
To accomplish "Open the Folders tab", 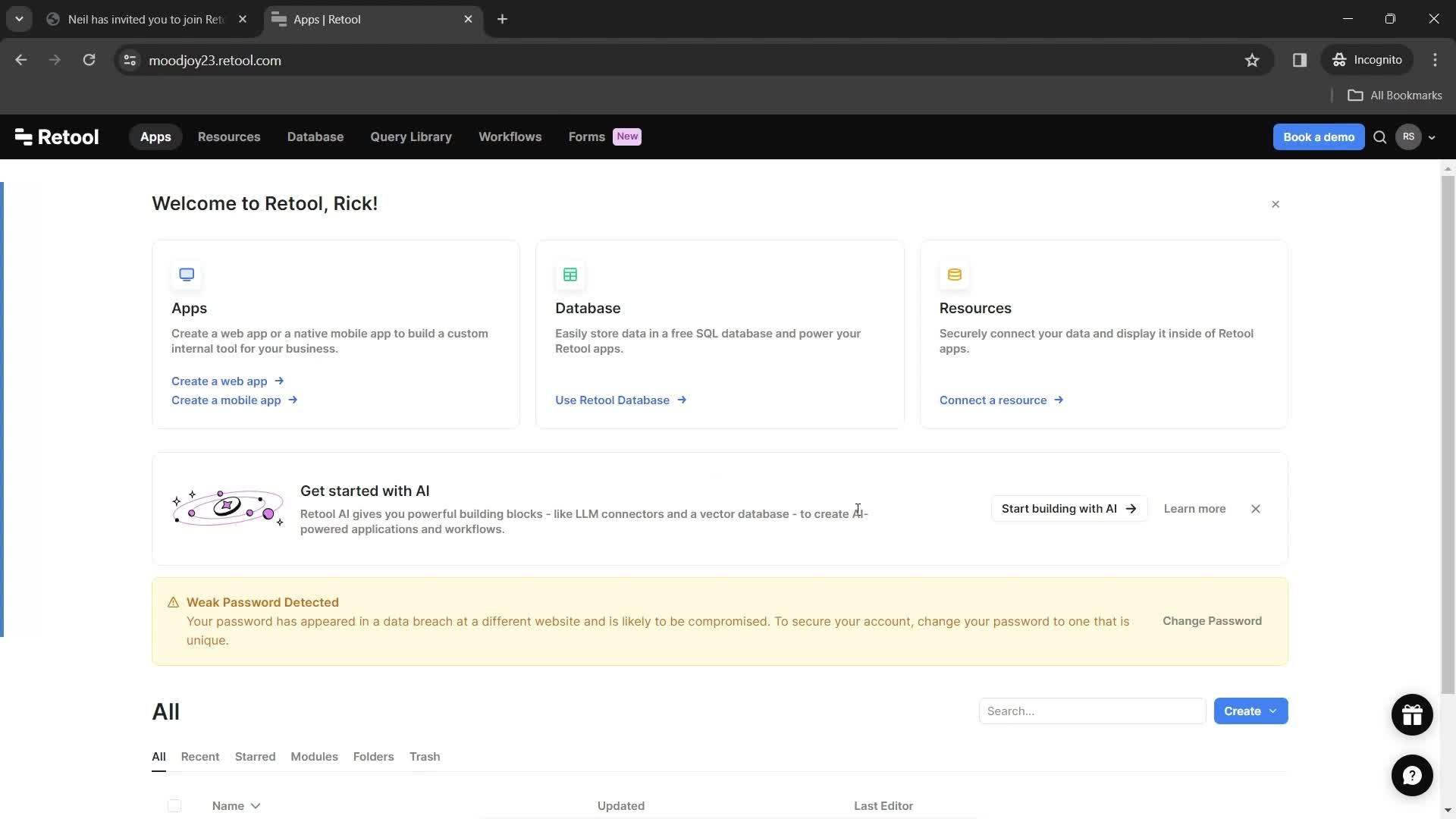I will 373,757.
